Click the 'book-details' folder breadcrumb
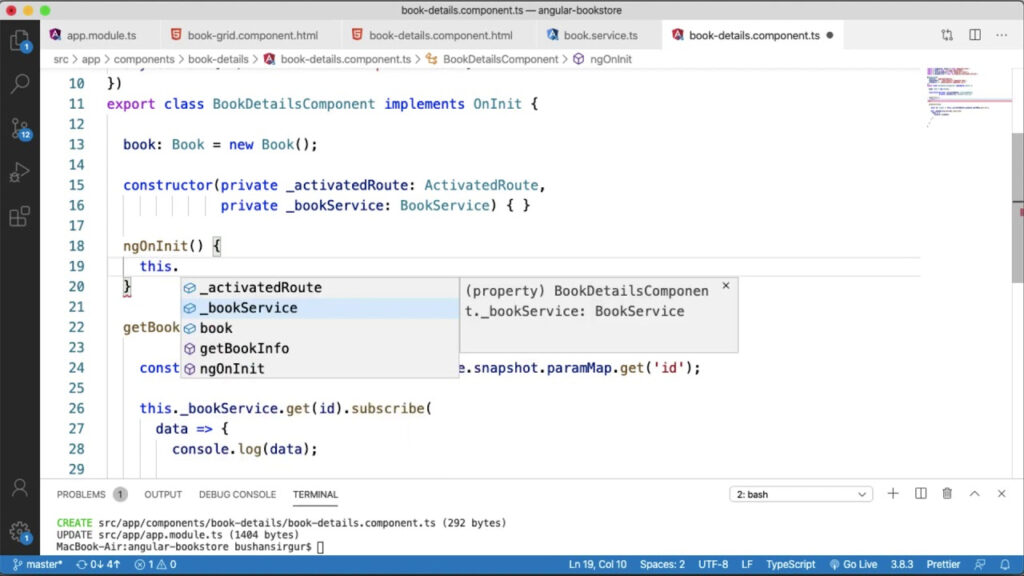The height and width of the screenshot is (576, 1024). tap(218, 59)
